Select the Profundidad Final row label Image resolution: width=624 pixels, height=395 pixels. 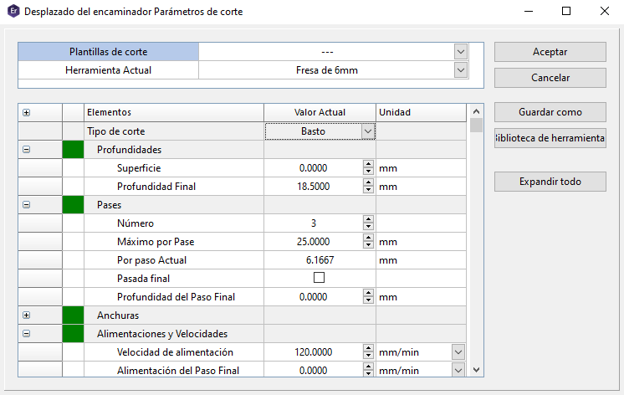point(156,186)
